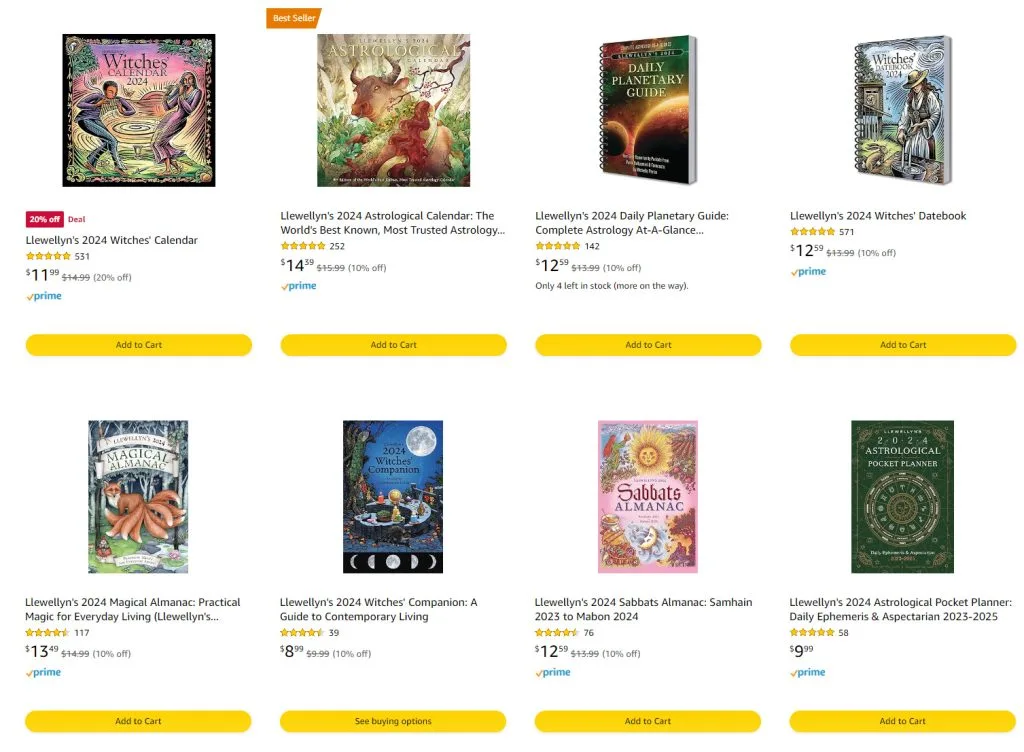Click the Witches' Companion cover thumbnail
Screen dimensions: 1024x752
point(393,496)
